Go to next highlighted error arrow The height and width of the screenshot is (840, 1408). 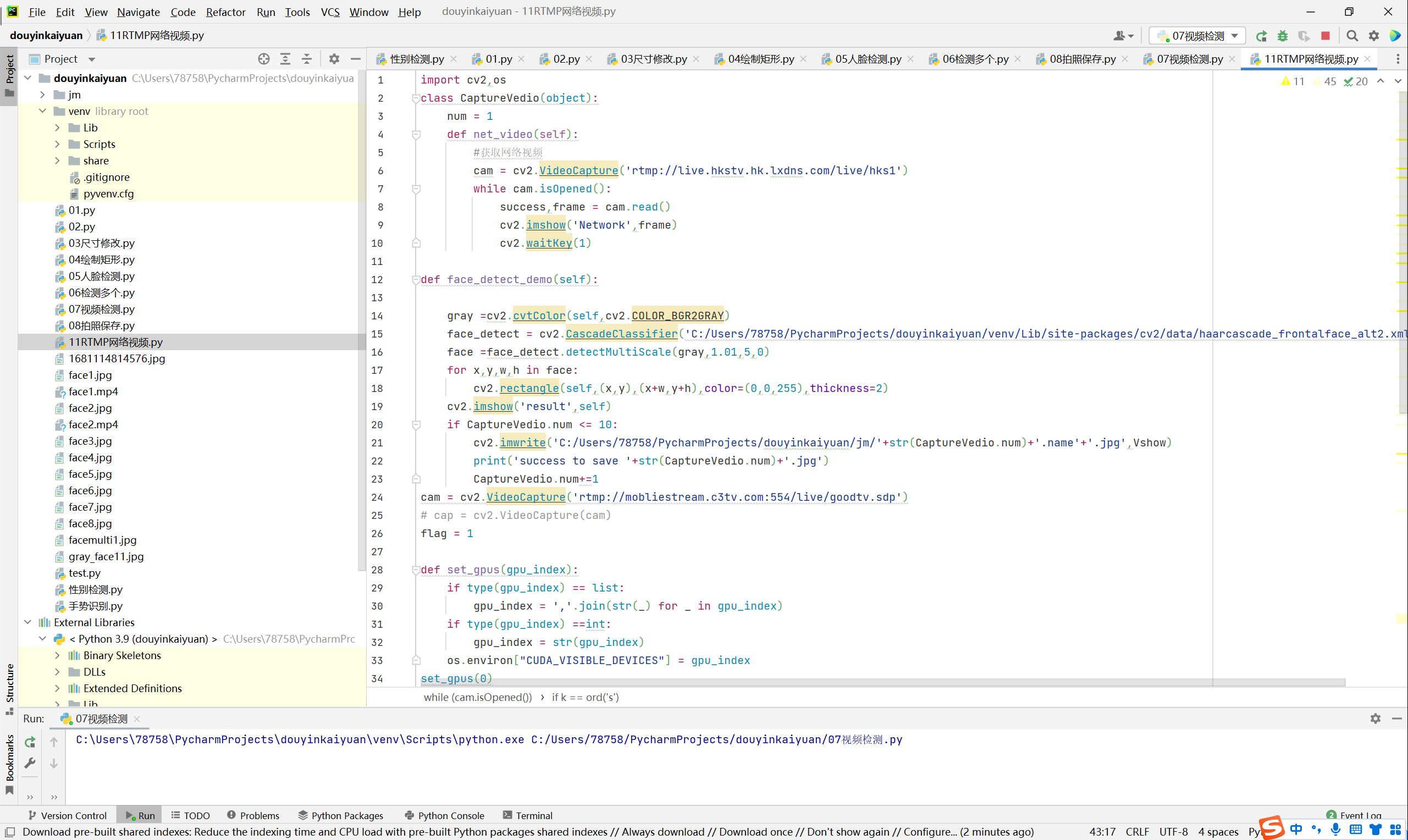[1397, 81]
